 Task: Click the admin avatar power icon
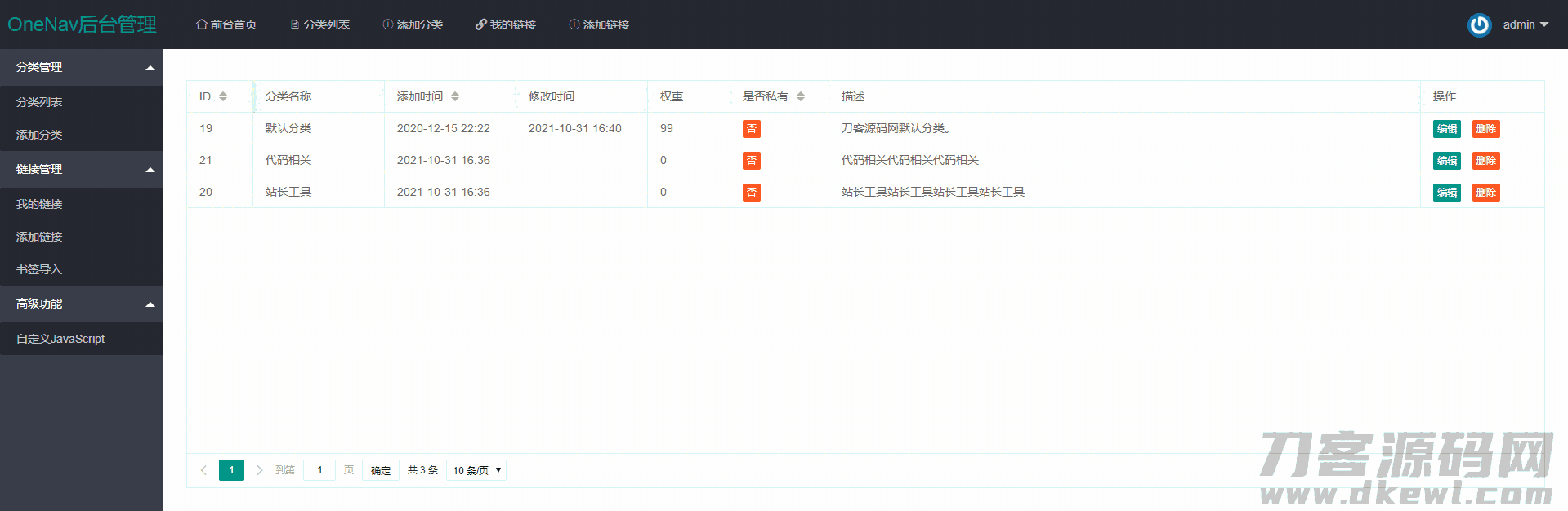tap(1479, 25)
